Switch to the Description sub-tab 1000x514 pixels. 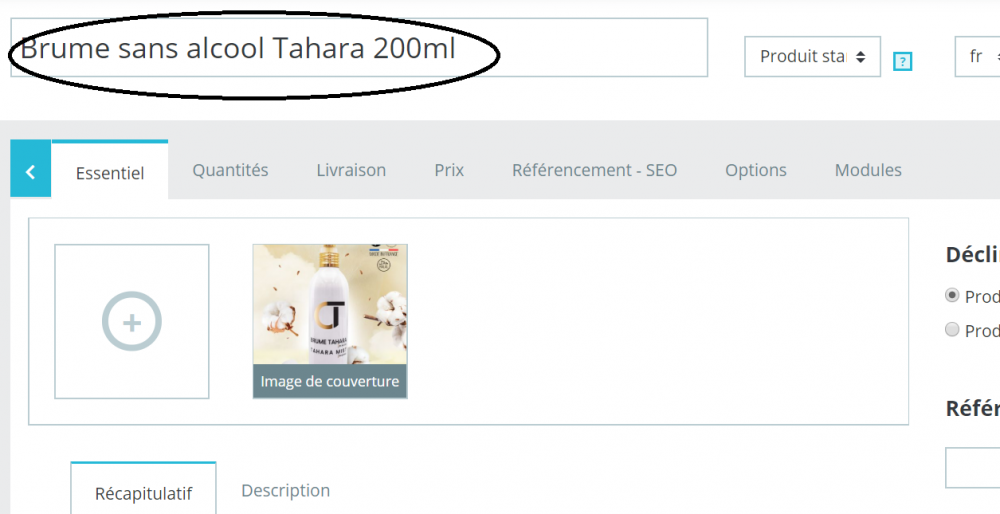pyautogui.click(x=285, y=490)
